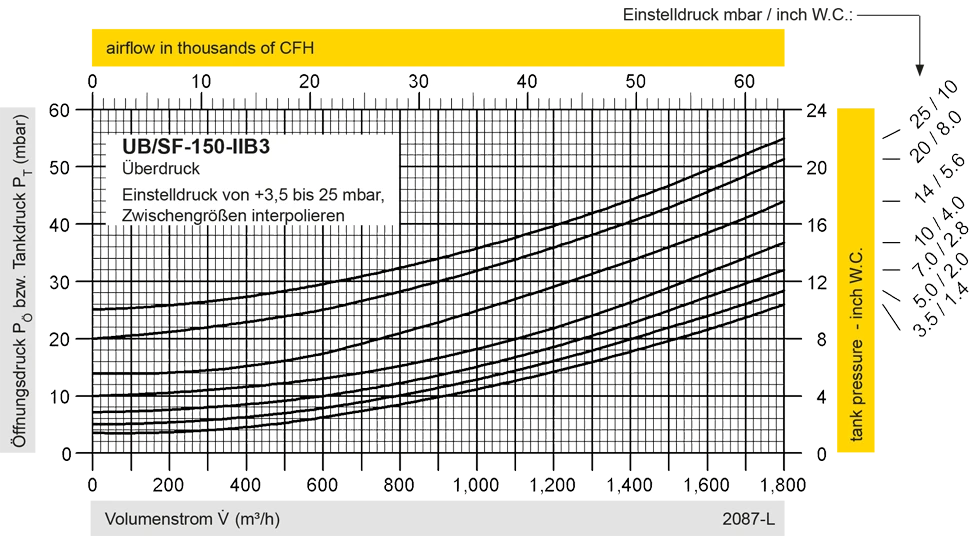Click the 1,000 tick on the bottom axis

point(476,484)
